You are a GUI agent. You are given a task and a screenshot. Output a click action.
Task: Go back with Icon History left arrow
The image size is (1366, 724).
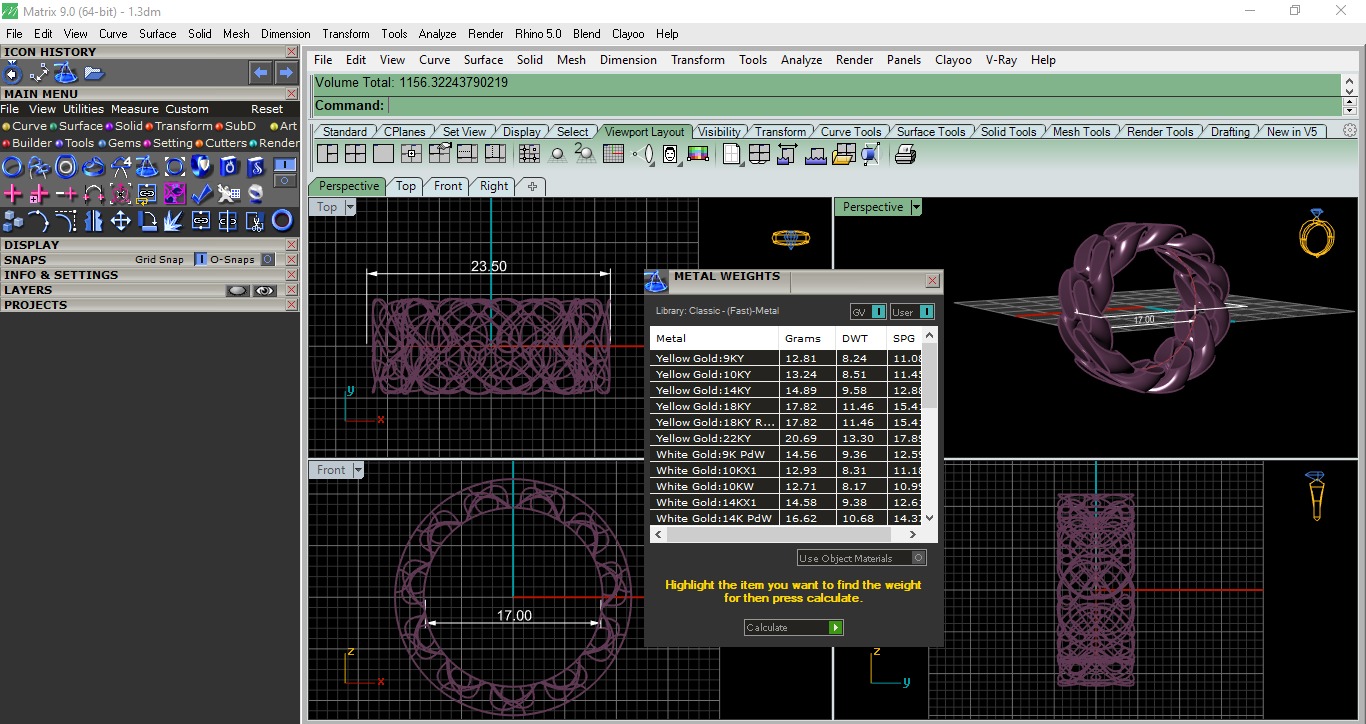(260, 73)
